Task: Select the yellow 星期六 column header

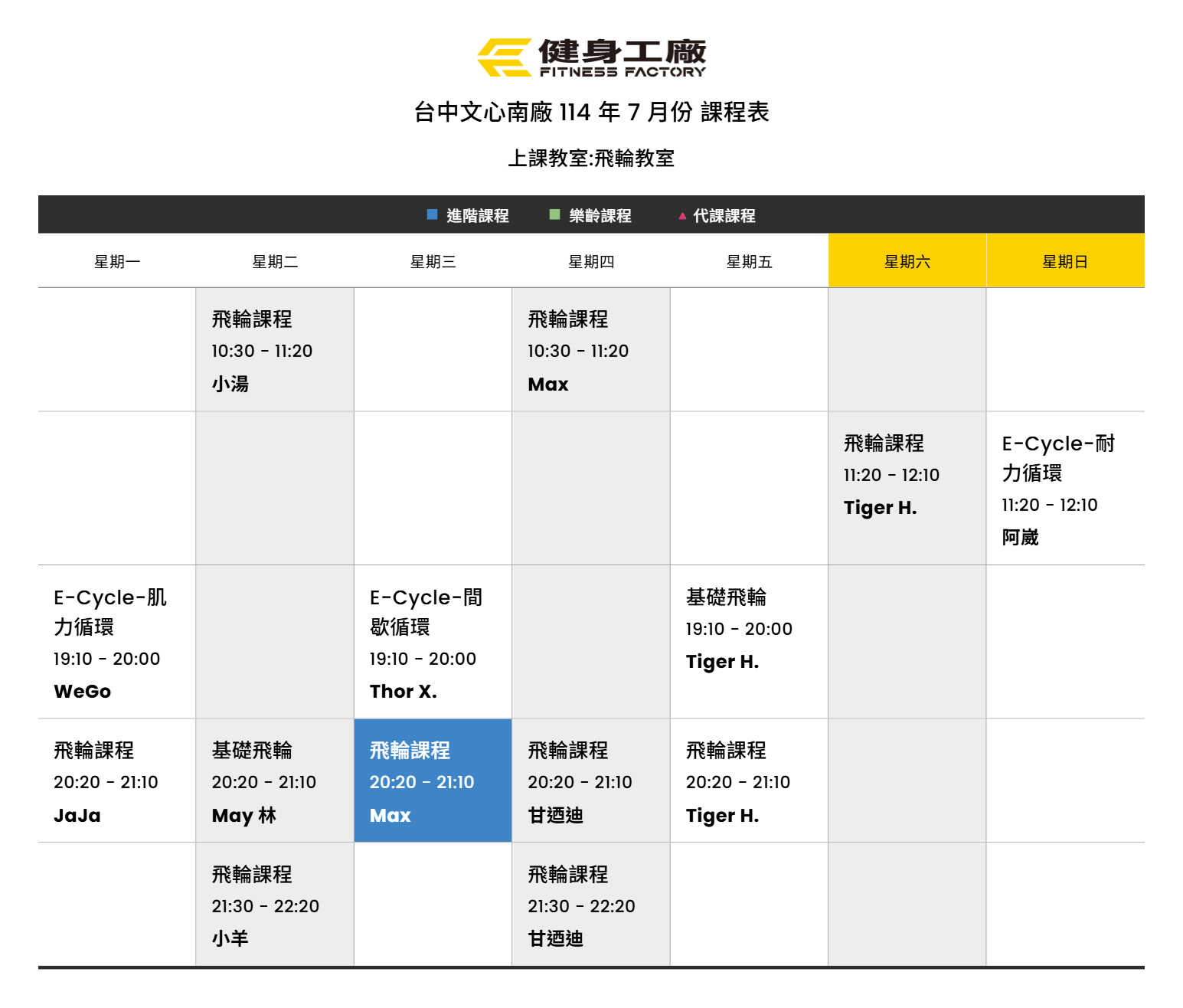Action: point(907,261)
